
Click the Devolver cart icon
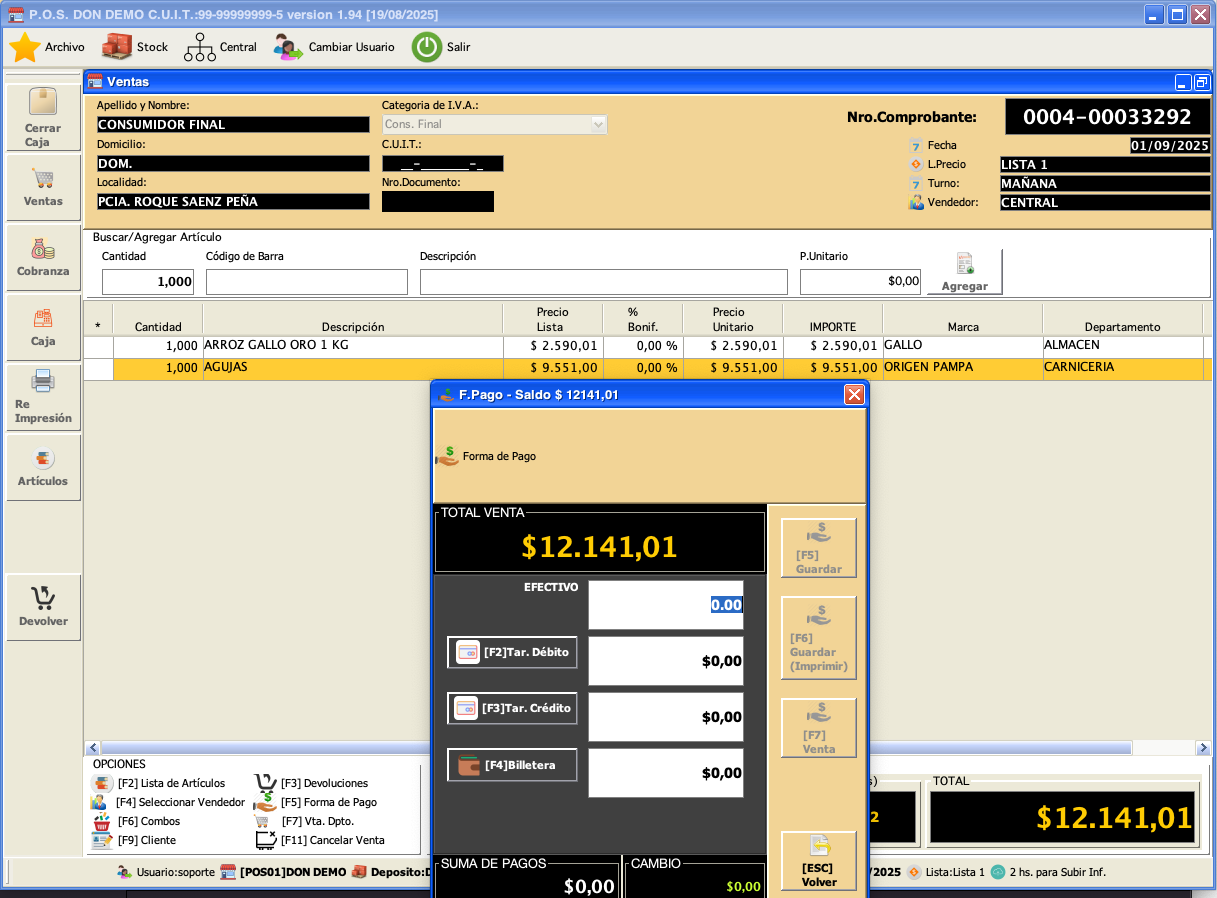click(43, 600)
